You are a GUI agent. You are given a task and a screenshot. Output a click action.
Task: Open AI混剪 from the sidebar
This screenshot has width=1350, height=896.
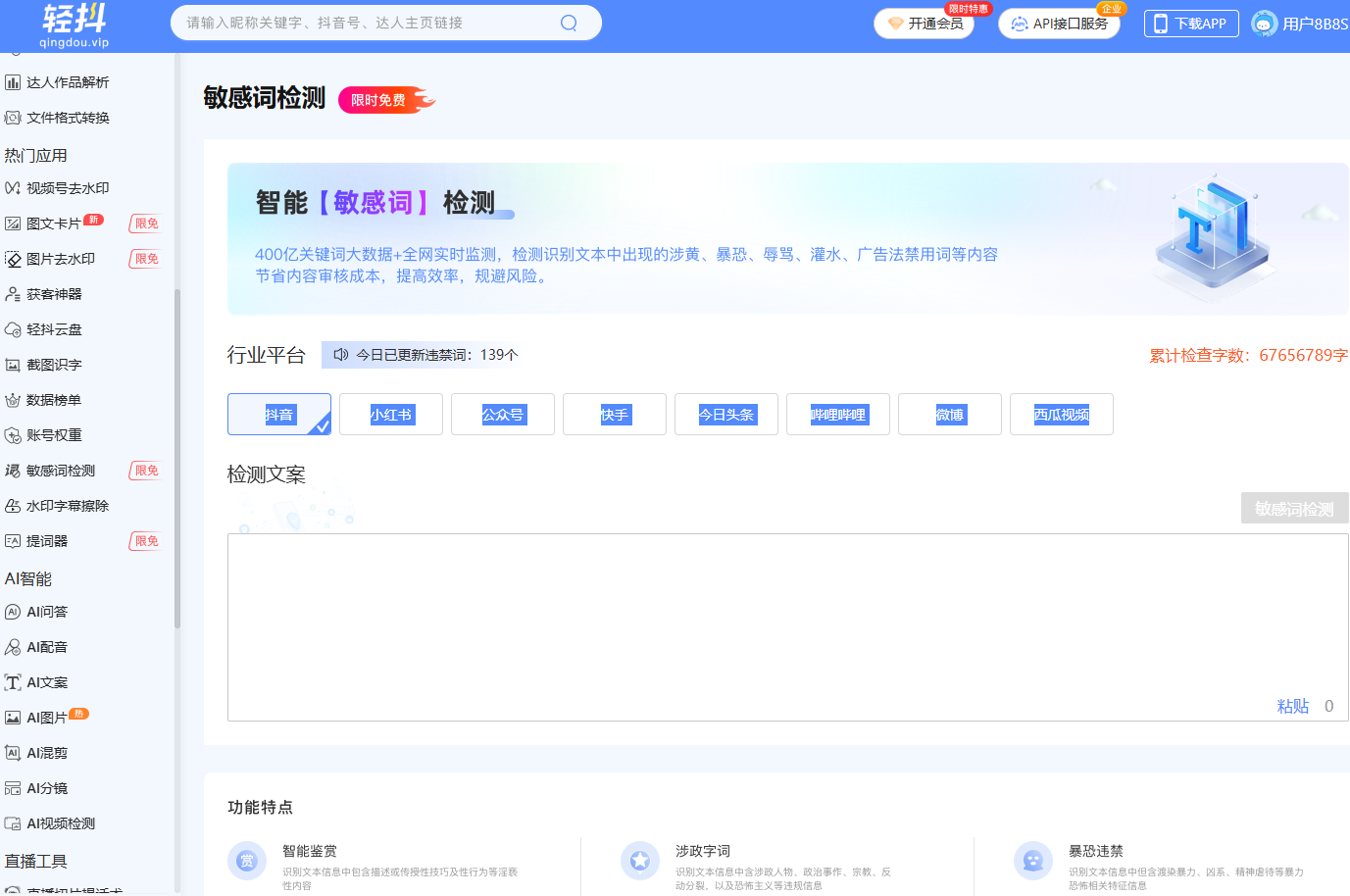47,753
